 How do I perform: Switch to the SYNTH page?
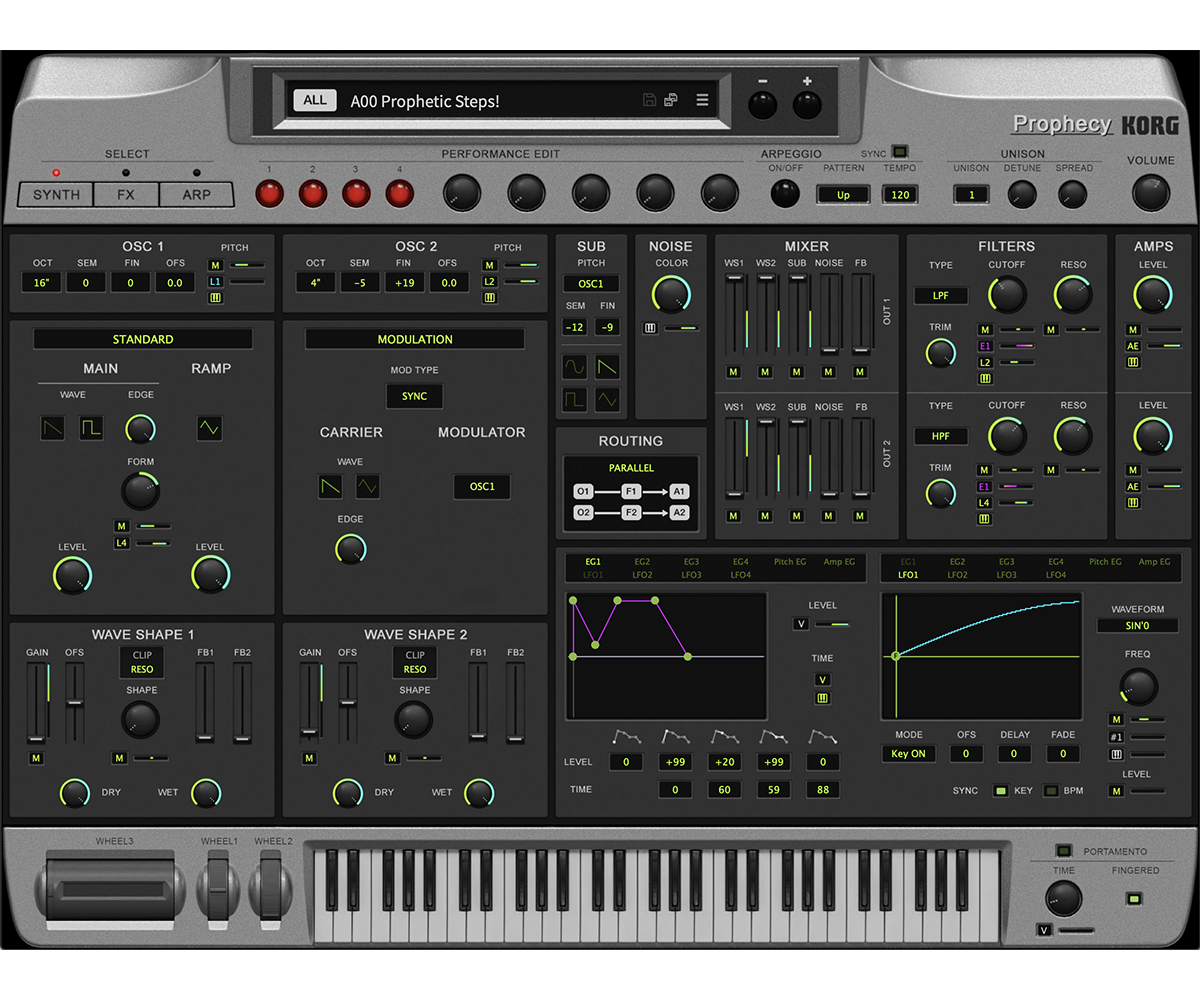56,194
